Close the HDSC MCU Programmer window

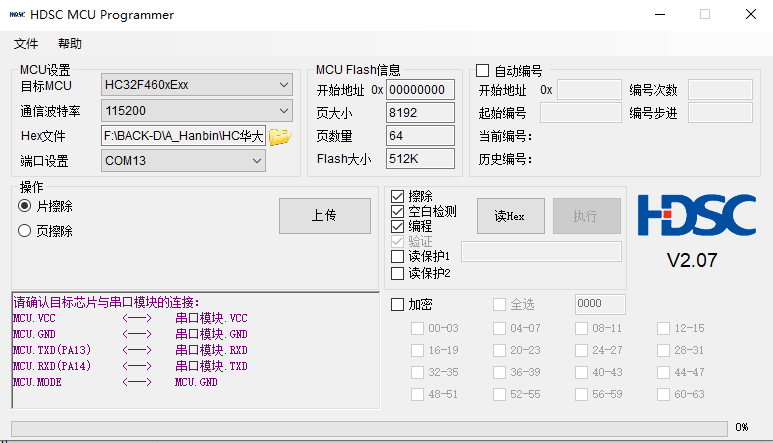pyautogui.click(x=751, y=14)
